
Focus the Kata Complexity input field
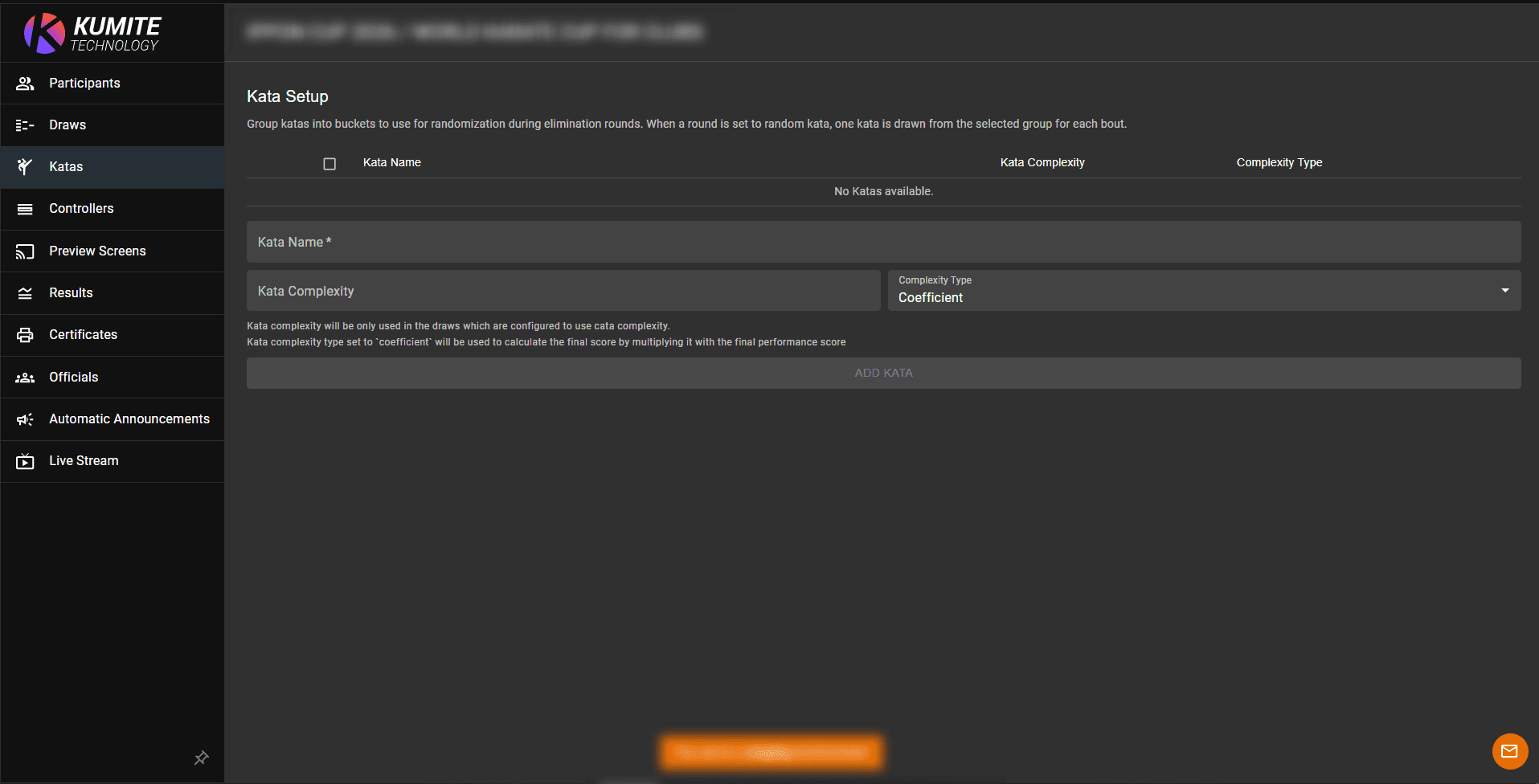pos(563,290)
